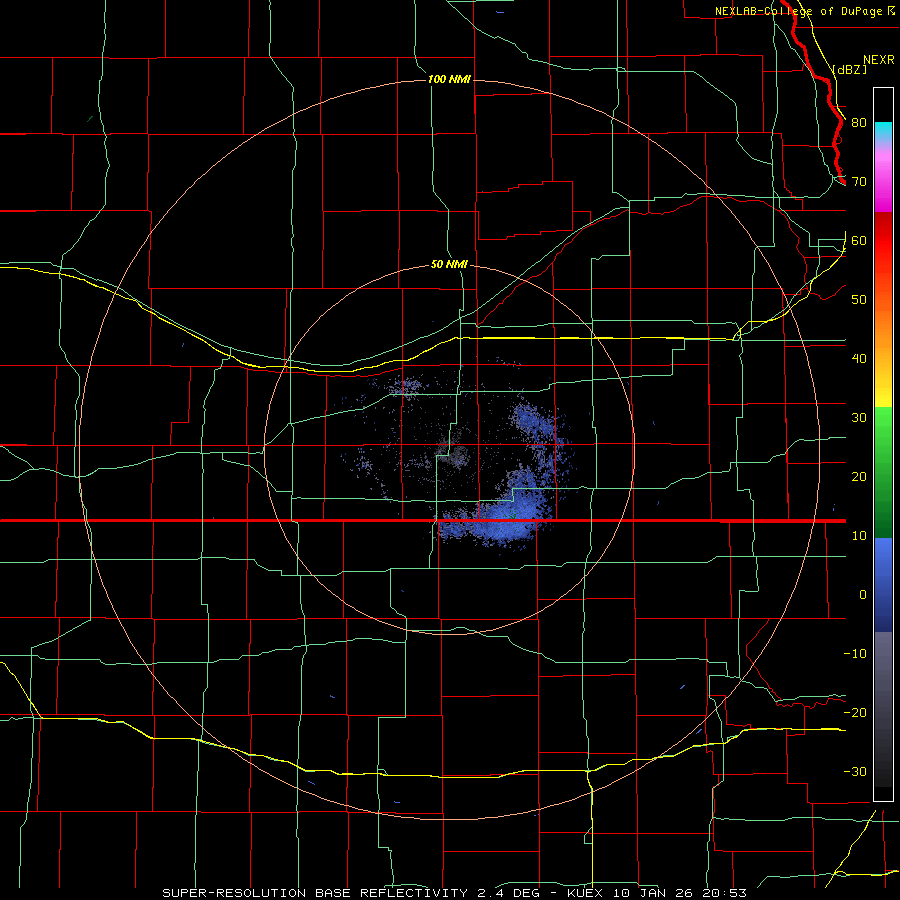The height and width of the screenshot is (900, 900).
Task: Click the KUEX station identifier in the caption
Action: click(x=586, y=893)
